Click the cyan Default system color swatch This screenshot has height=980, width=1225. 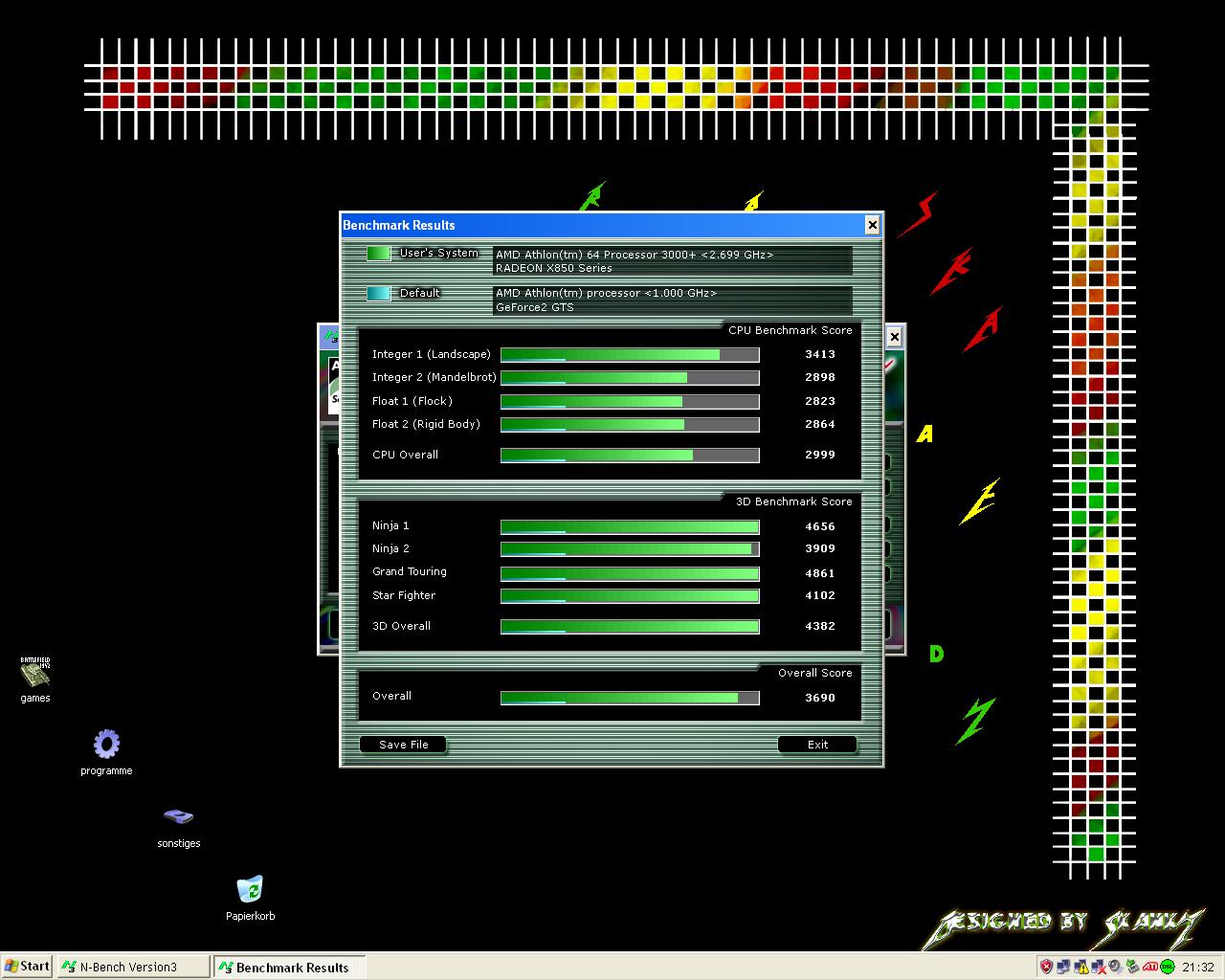(379, 294)
